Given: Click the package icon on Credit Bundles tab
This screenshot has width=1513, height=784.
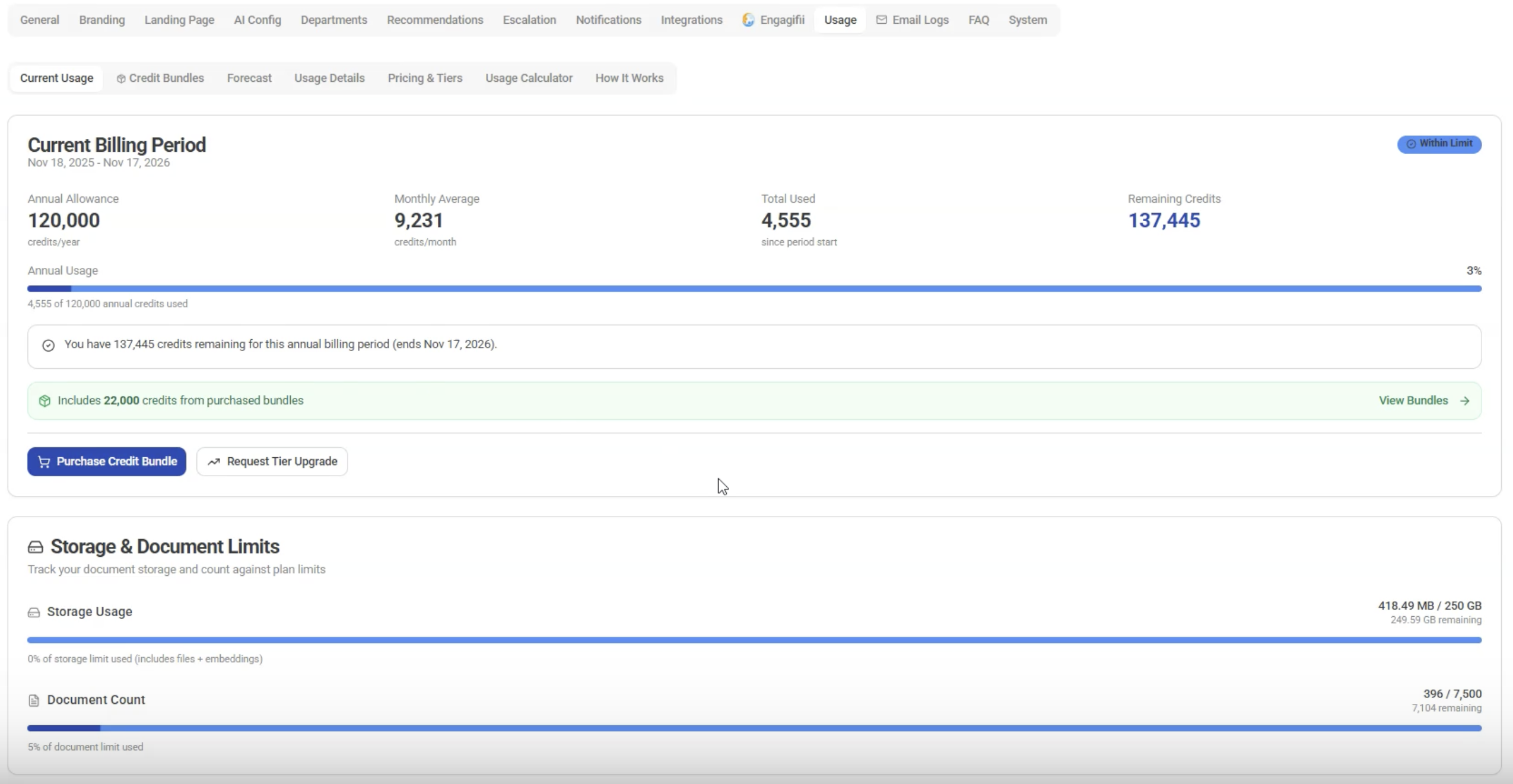Looking at the screenshot, I should tap(121, 78).
